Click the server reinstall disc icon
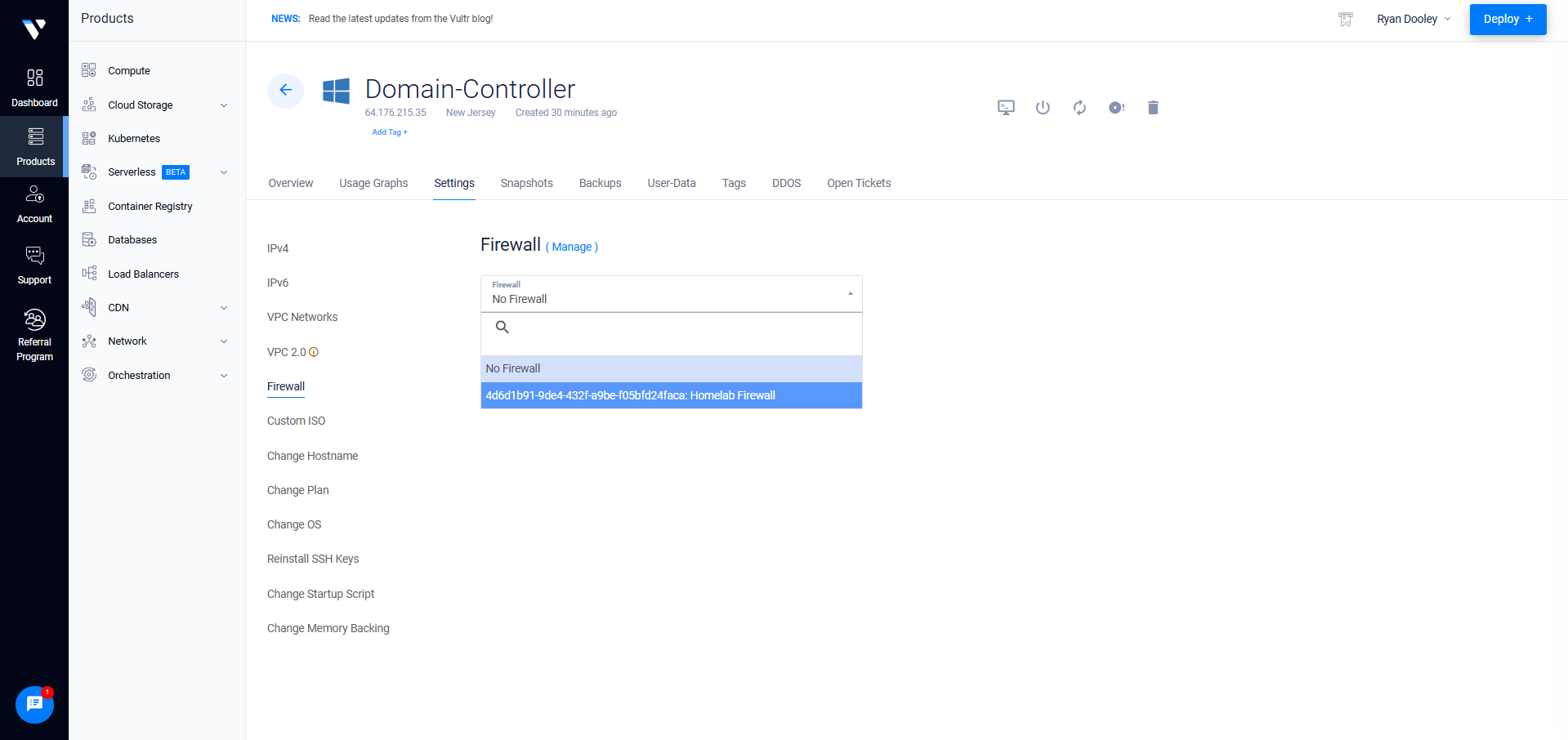 tap(1116, 108)
